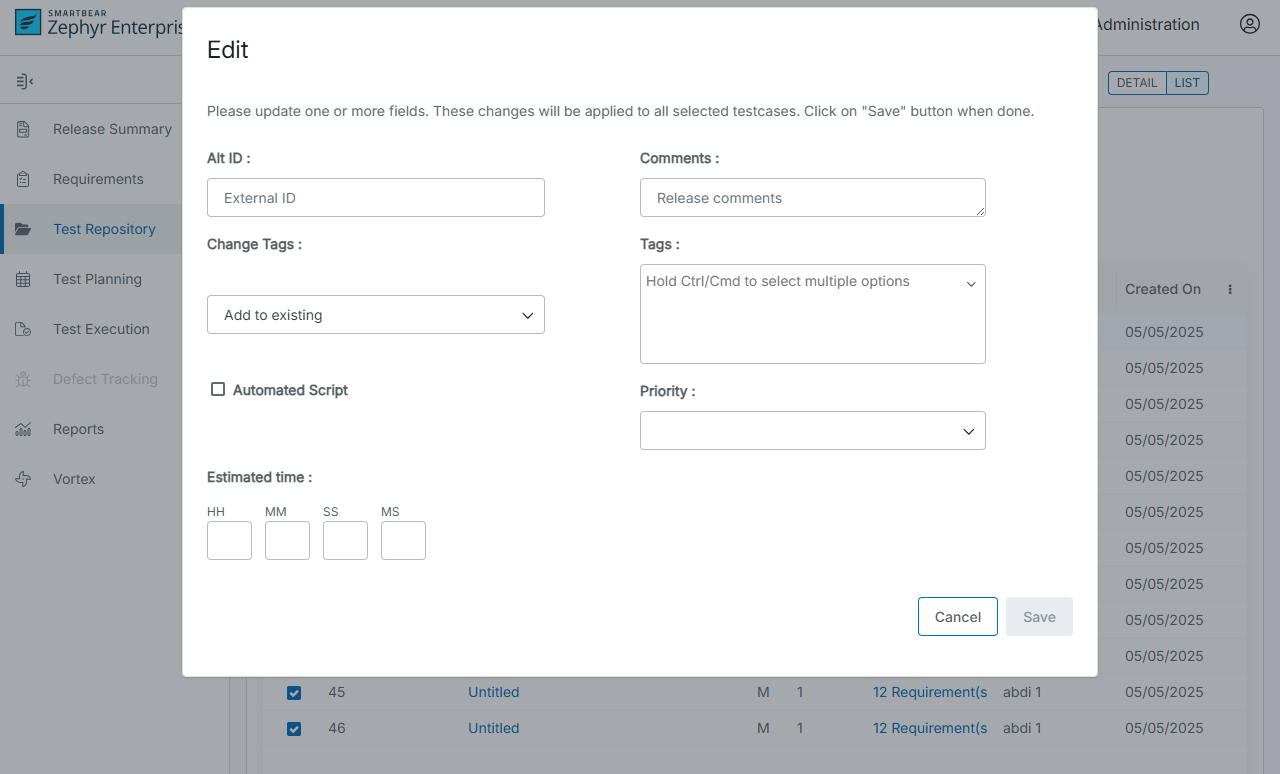Open the user profile icon
This screenshot has width=1280, height=774.
tap(1249, 24)
